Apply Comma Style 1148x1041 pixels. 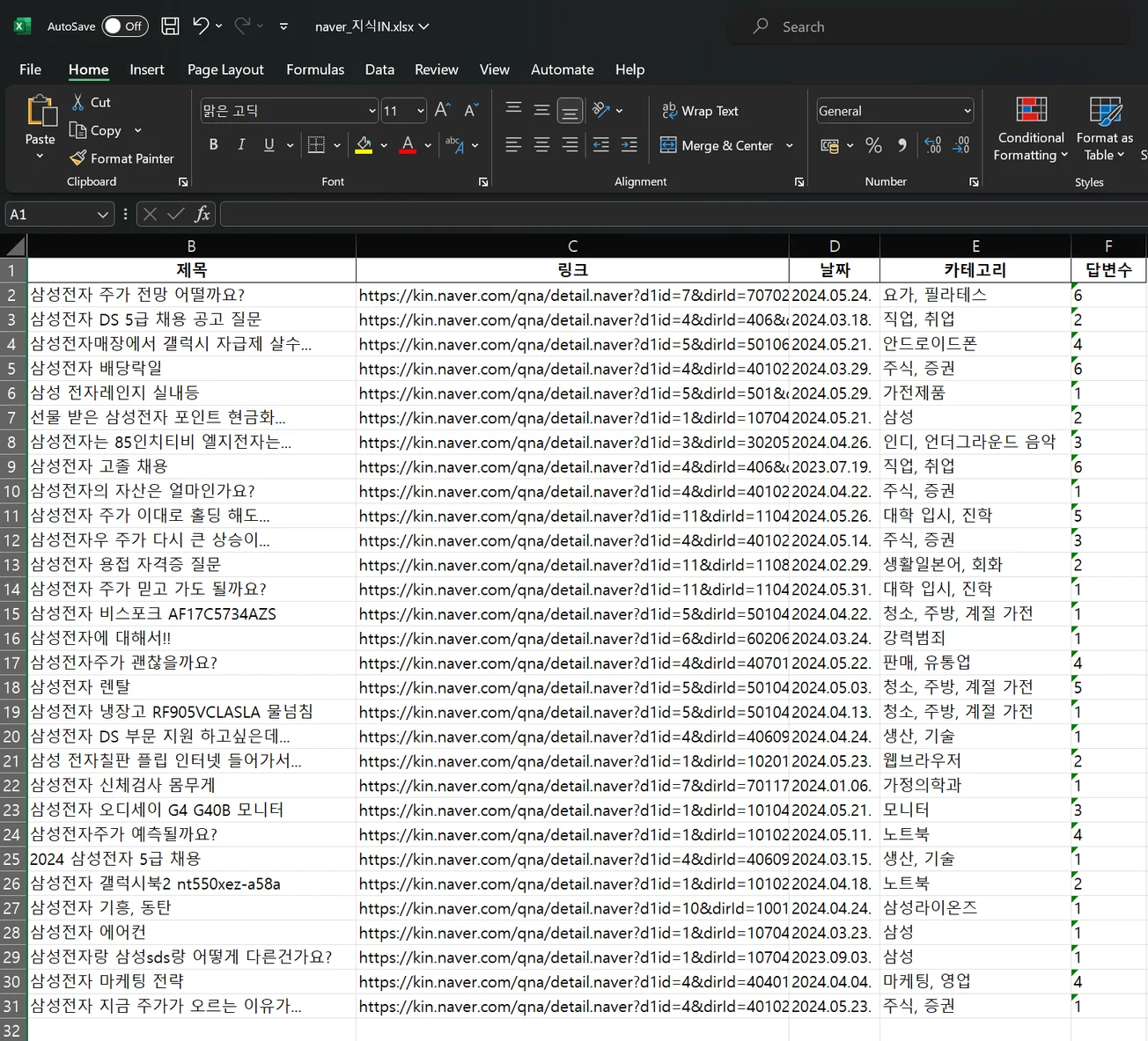click(x=902, y=145)
